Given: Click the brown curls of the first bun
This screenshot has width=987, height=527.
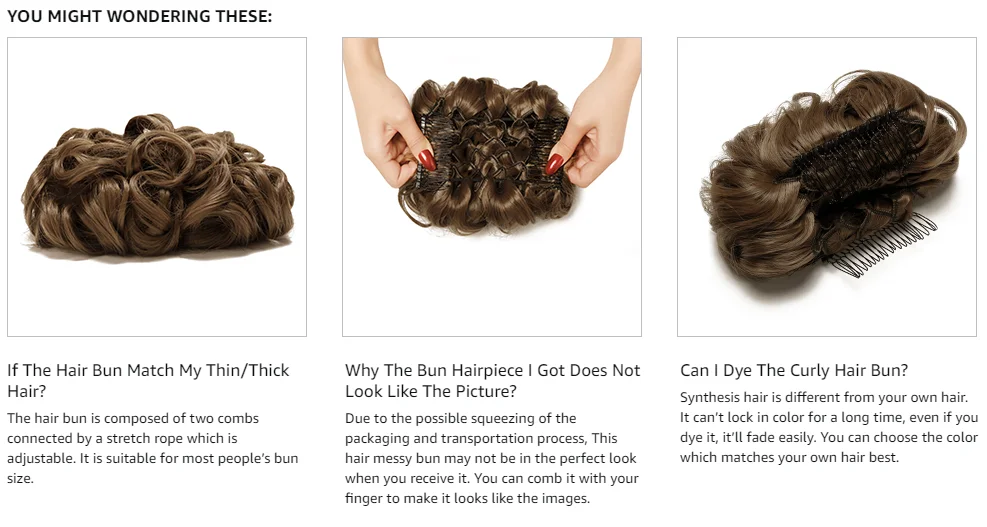Looking at the screenshot, I should click(x=157, y=187).
